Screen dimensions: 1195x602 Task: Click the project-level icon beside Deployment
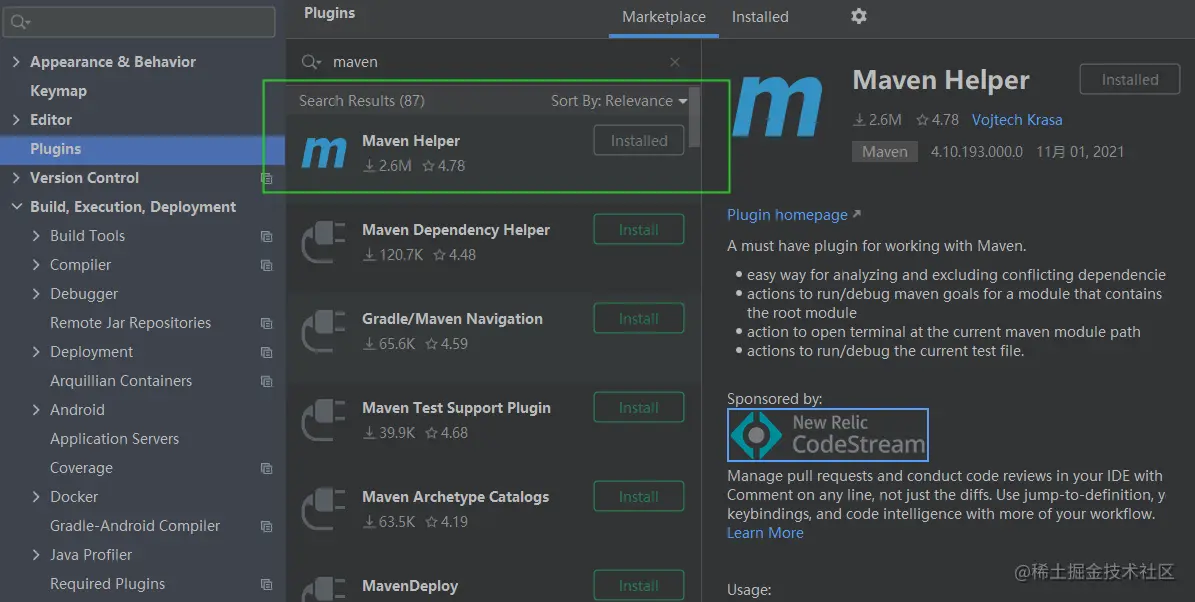(267, 352)
